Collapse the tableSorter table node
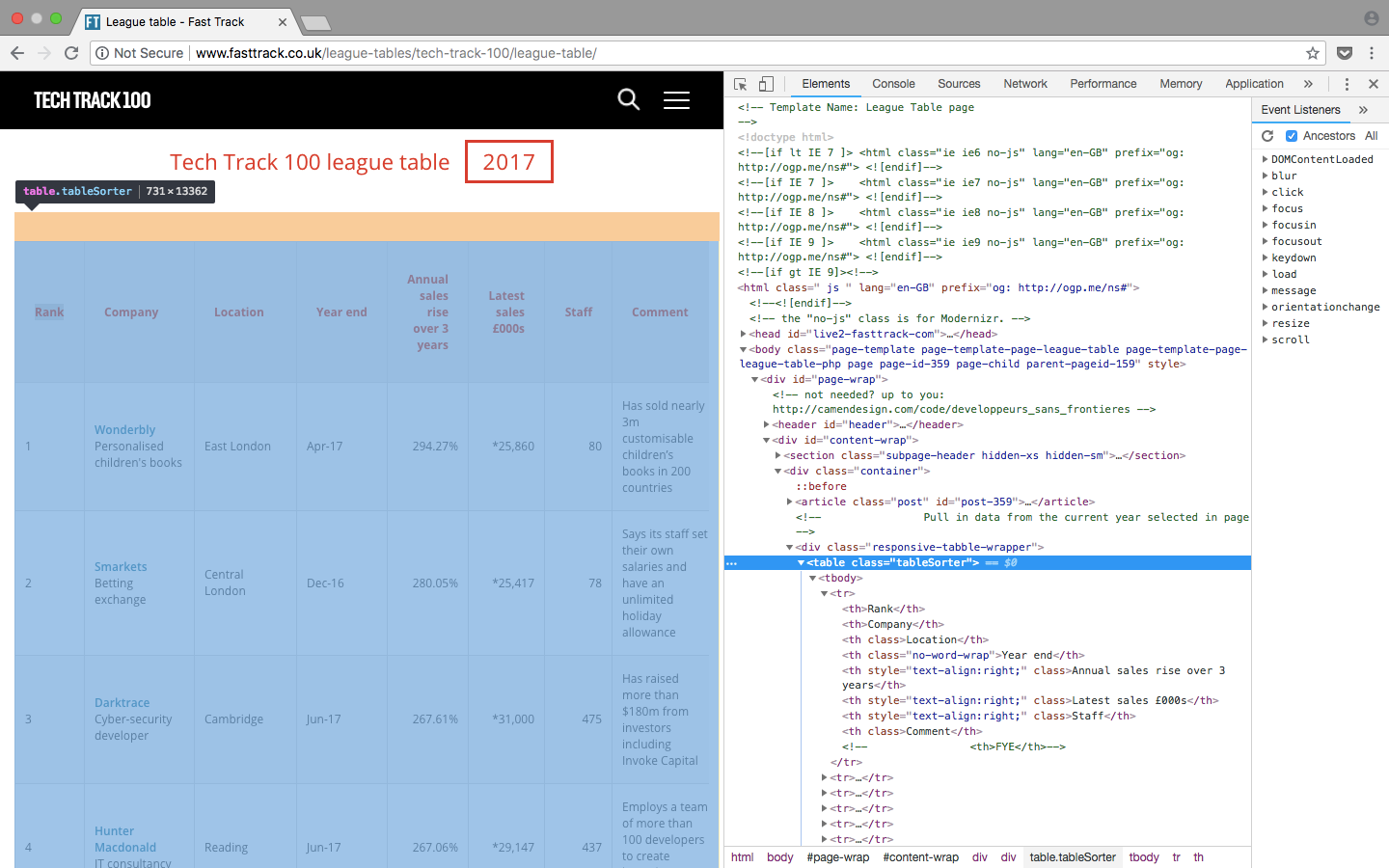The width and height of the screenshot is (1389, 868). click(x=801, y=563)
